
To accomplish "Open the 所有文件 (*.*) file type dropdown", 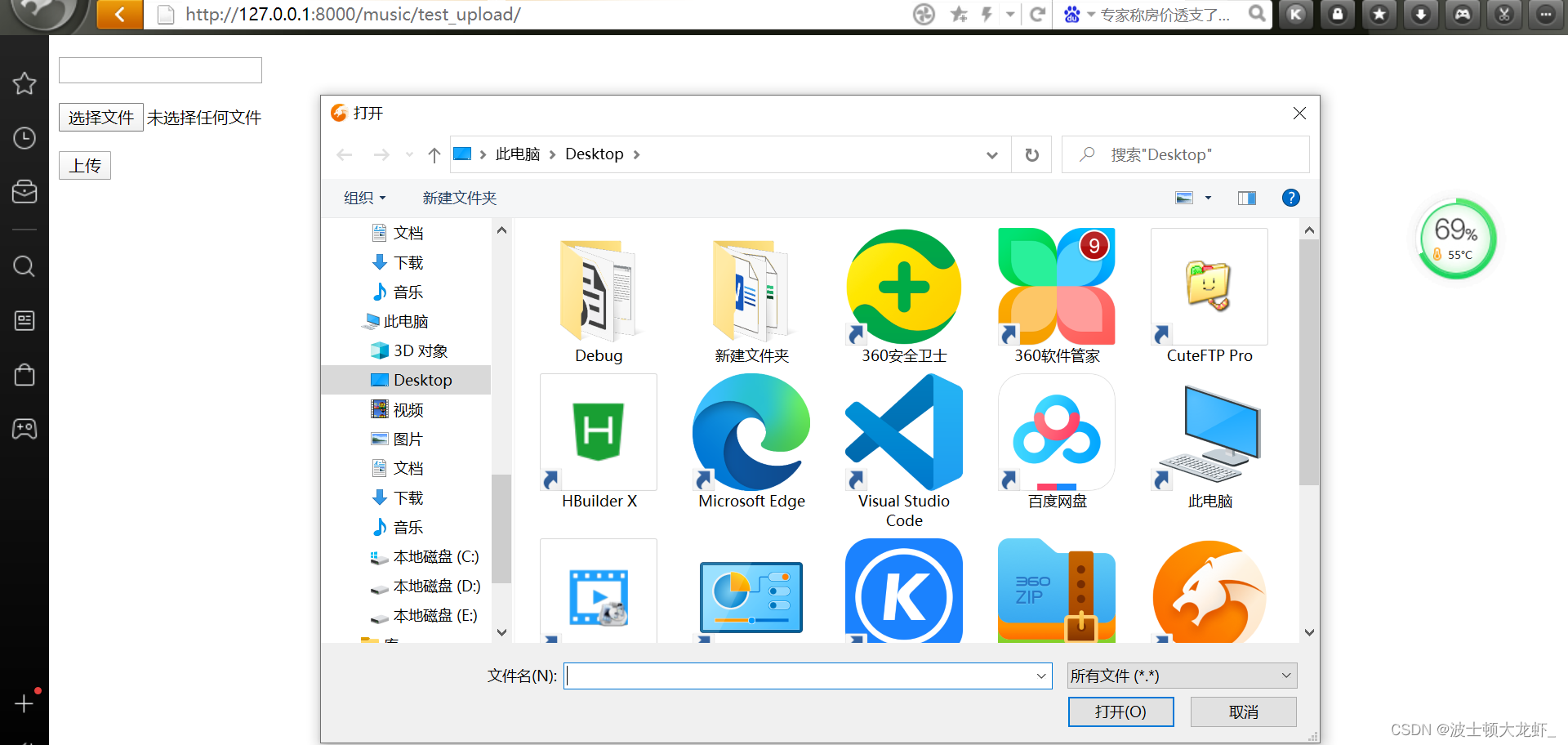I will click(1182, 676).
